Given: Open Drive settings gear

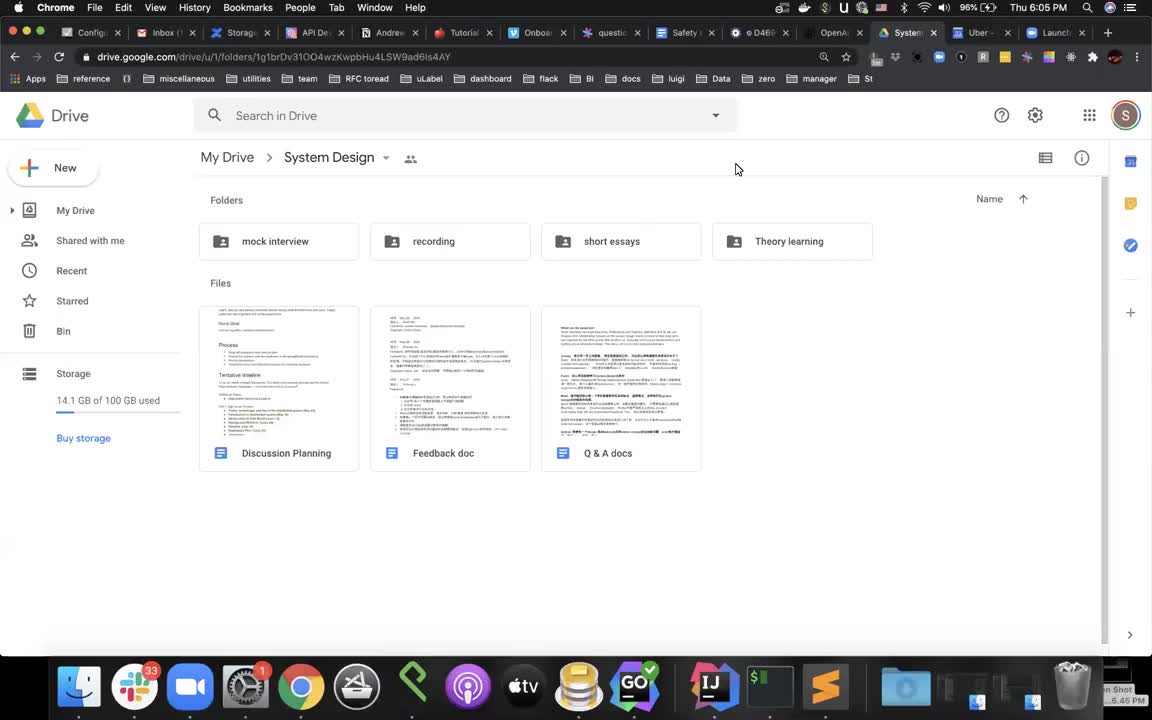Looking at the screenshot, I should pos(1035,115).
